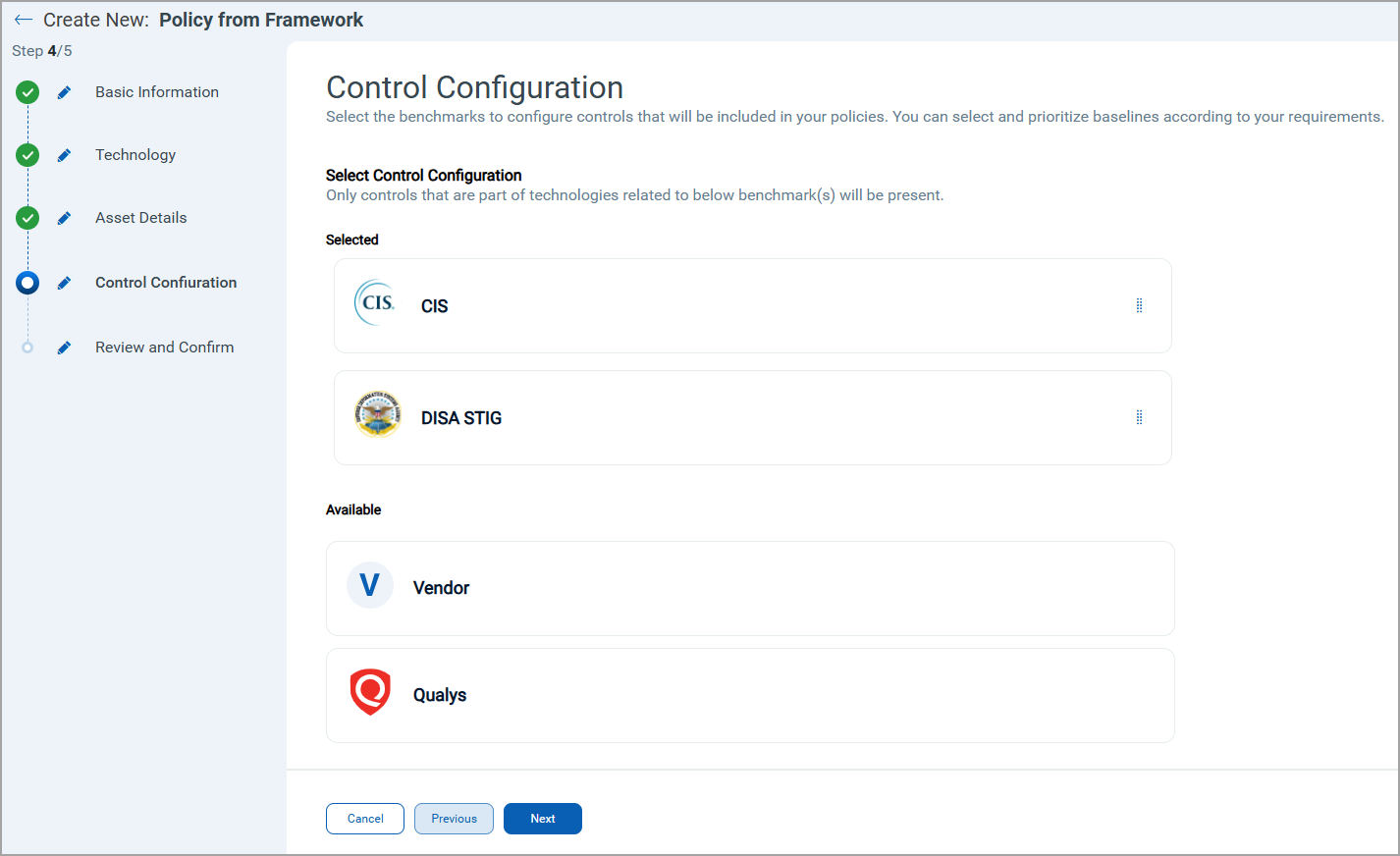Click the green check step marker for Technology

tap(27, 155)
